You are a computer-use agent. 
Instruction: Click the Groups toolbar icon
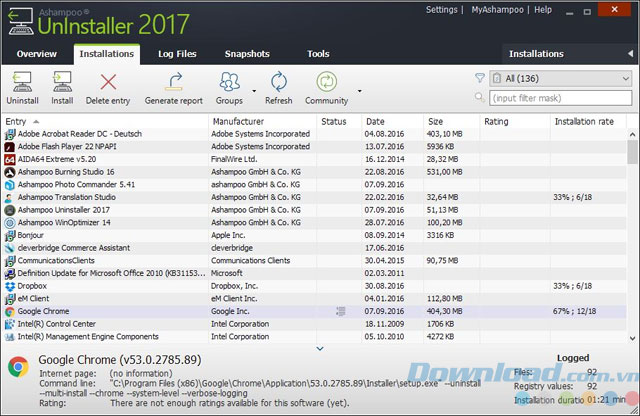click(229, 82)
